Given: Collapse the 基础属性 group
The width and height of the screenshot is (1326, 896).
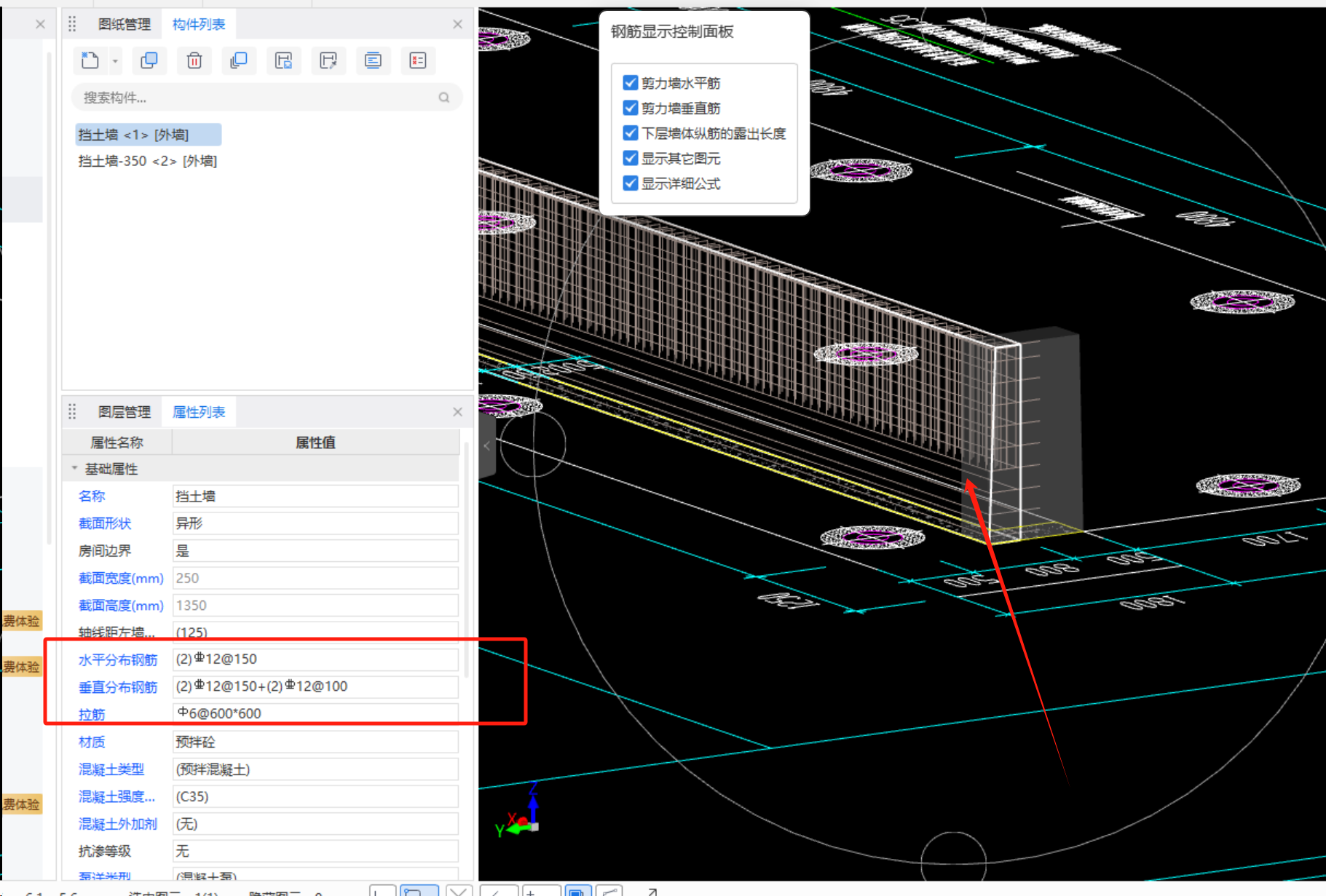Looking at the screenshot, I should (x=74, y=469).
